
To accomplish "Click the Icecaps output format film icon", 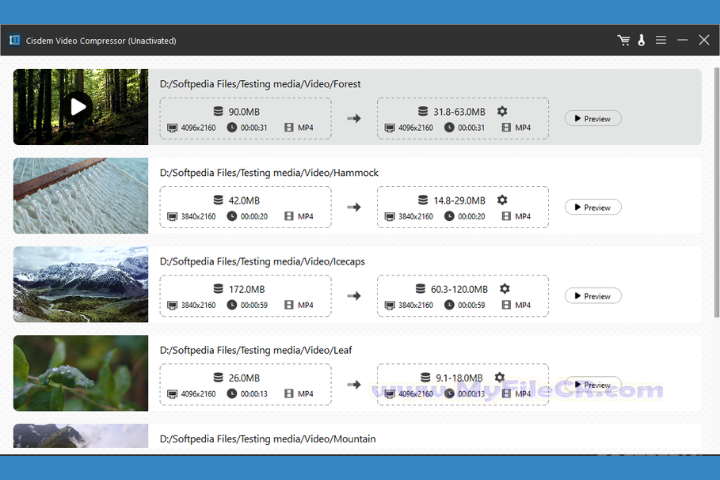I will [x=506, y=305].
